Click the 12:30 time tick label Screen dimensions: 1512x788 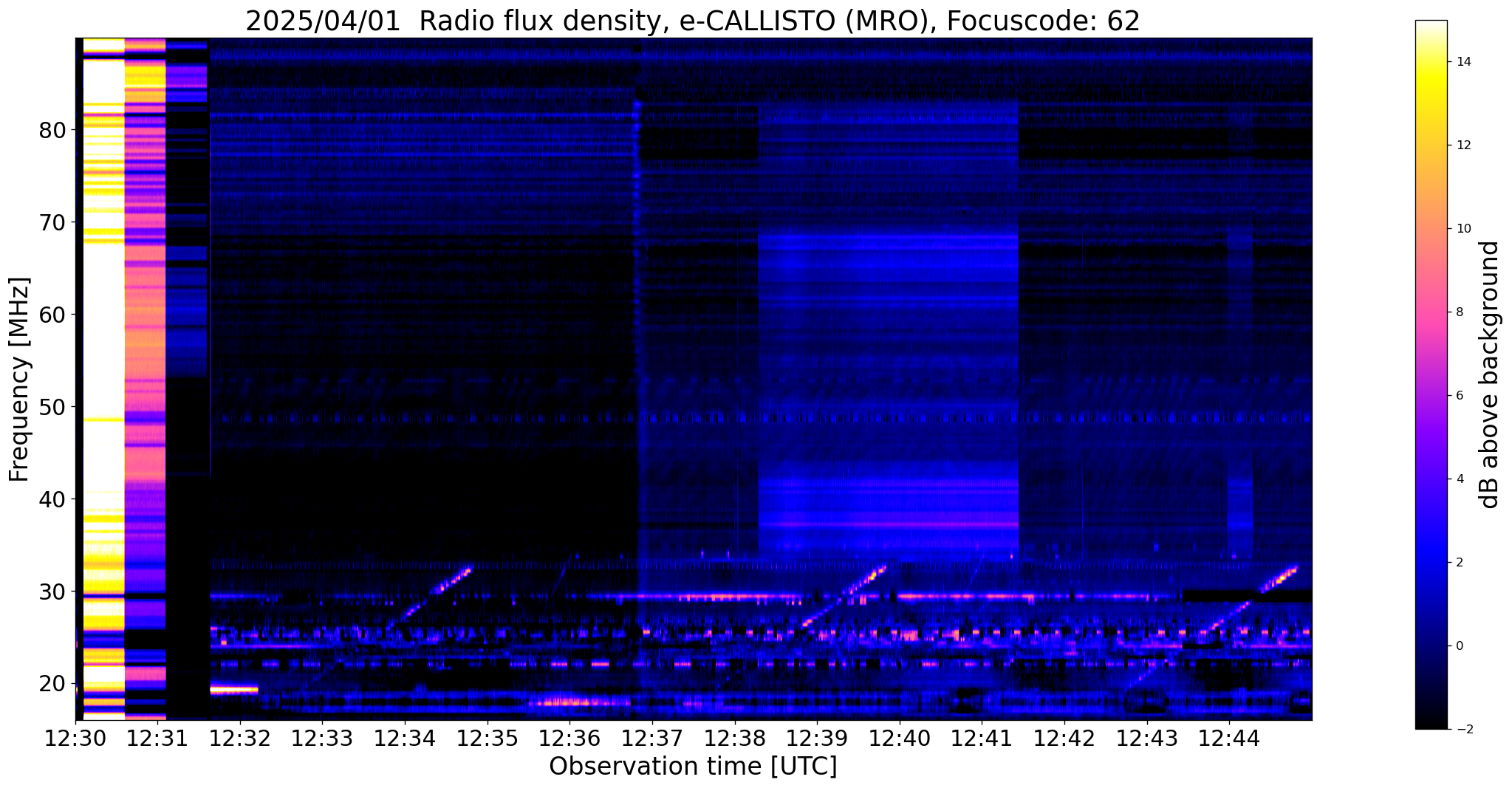pyautogui.click(x=75, y=737)
